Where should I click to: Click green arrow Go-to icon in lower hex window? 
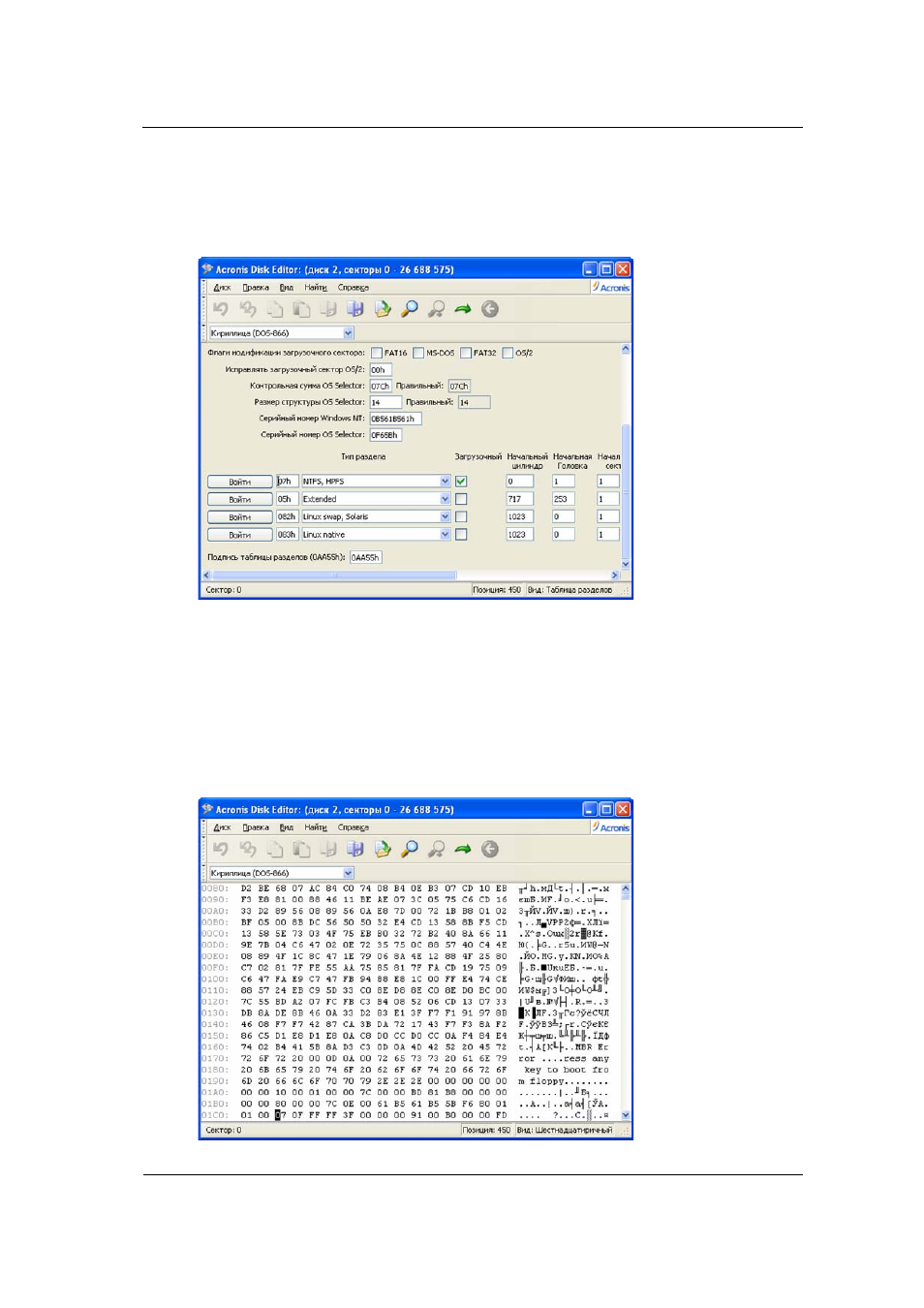click(463, 849)
